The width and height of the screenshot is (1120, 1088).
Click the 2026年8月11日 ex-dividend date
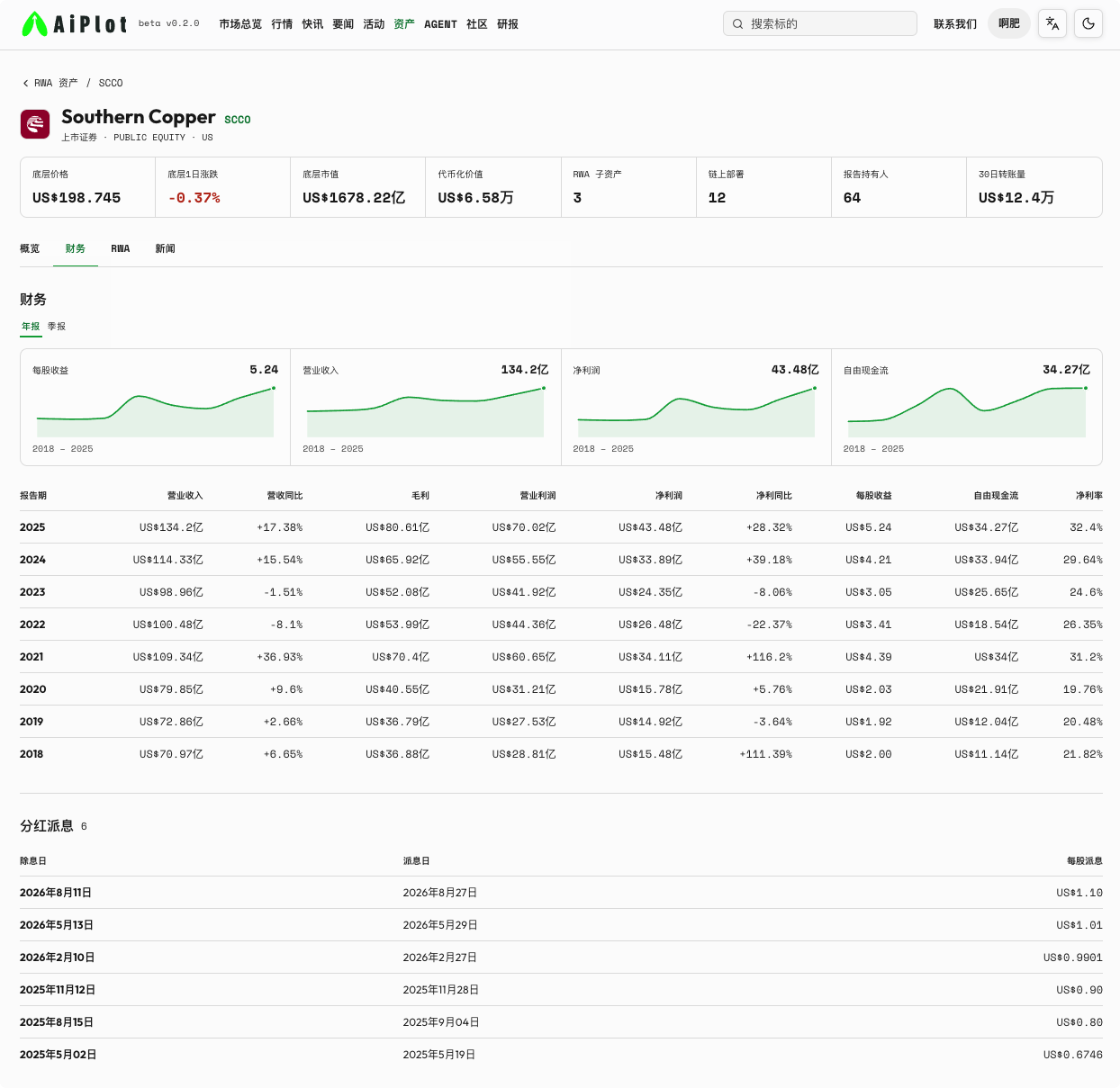(56, 893)
